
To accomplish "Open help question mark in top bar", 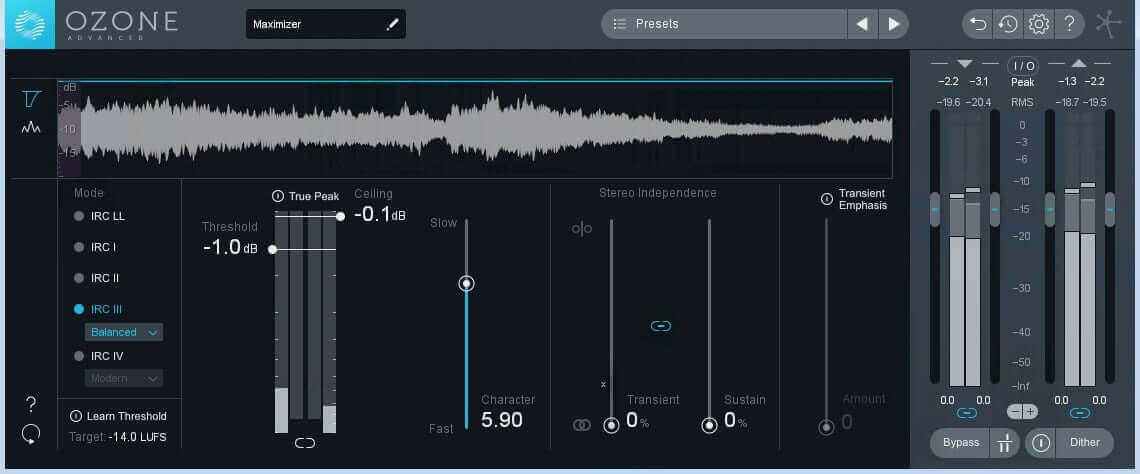I will pos(1069,24).
